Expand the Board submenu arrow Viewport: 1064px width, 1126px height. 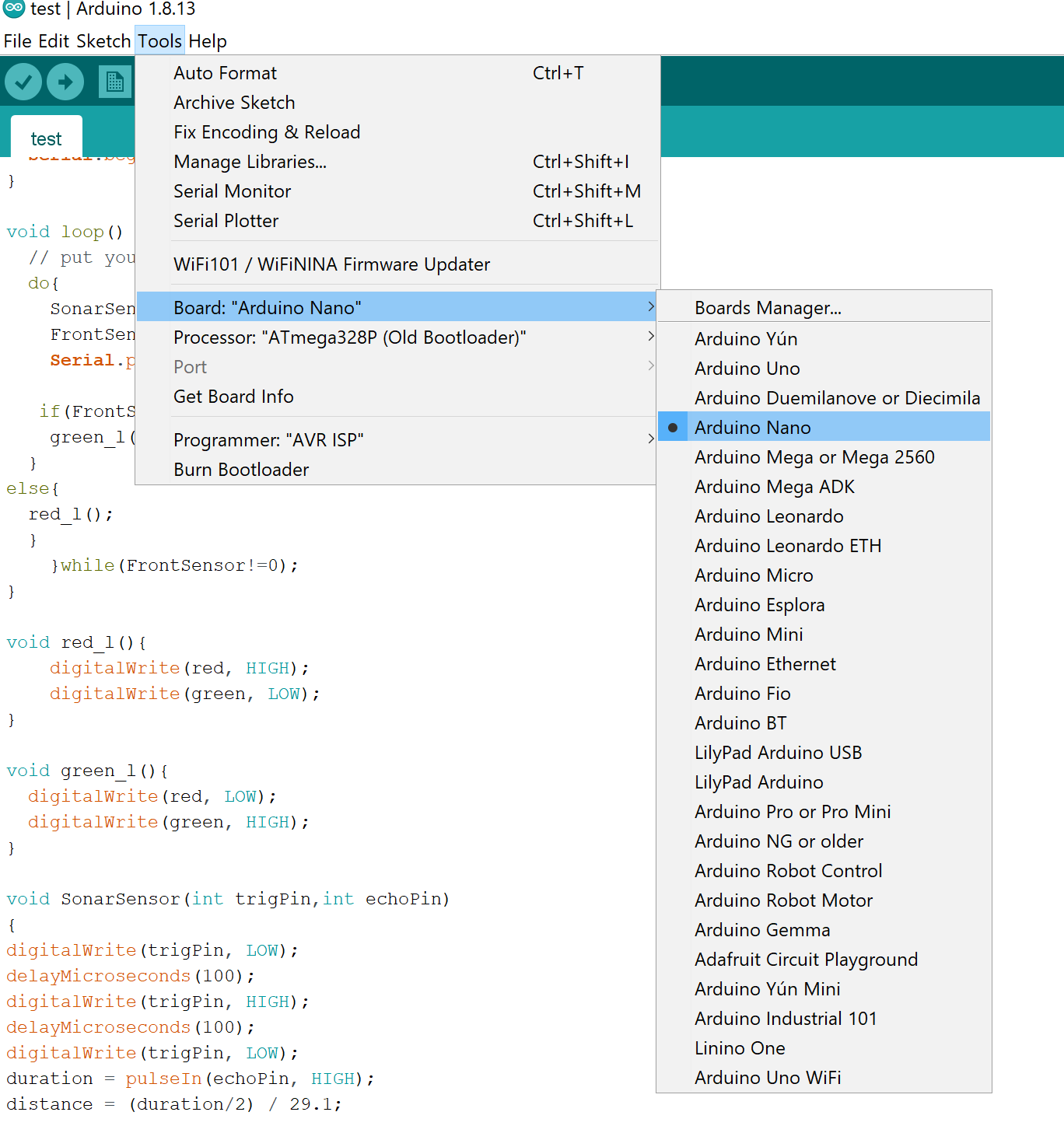point(651,307)
